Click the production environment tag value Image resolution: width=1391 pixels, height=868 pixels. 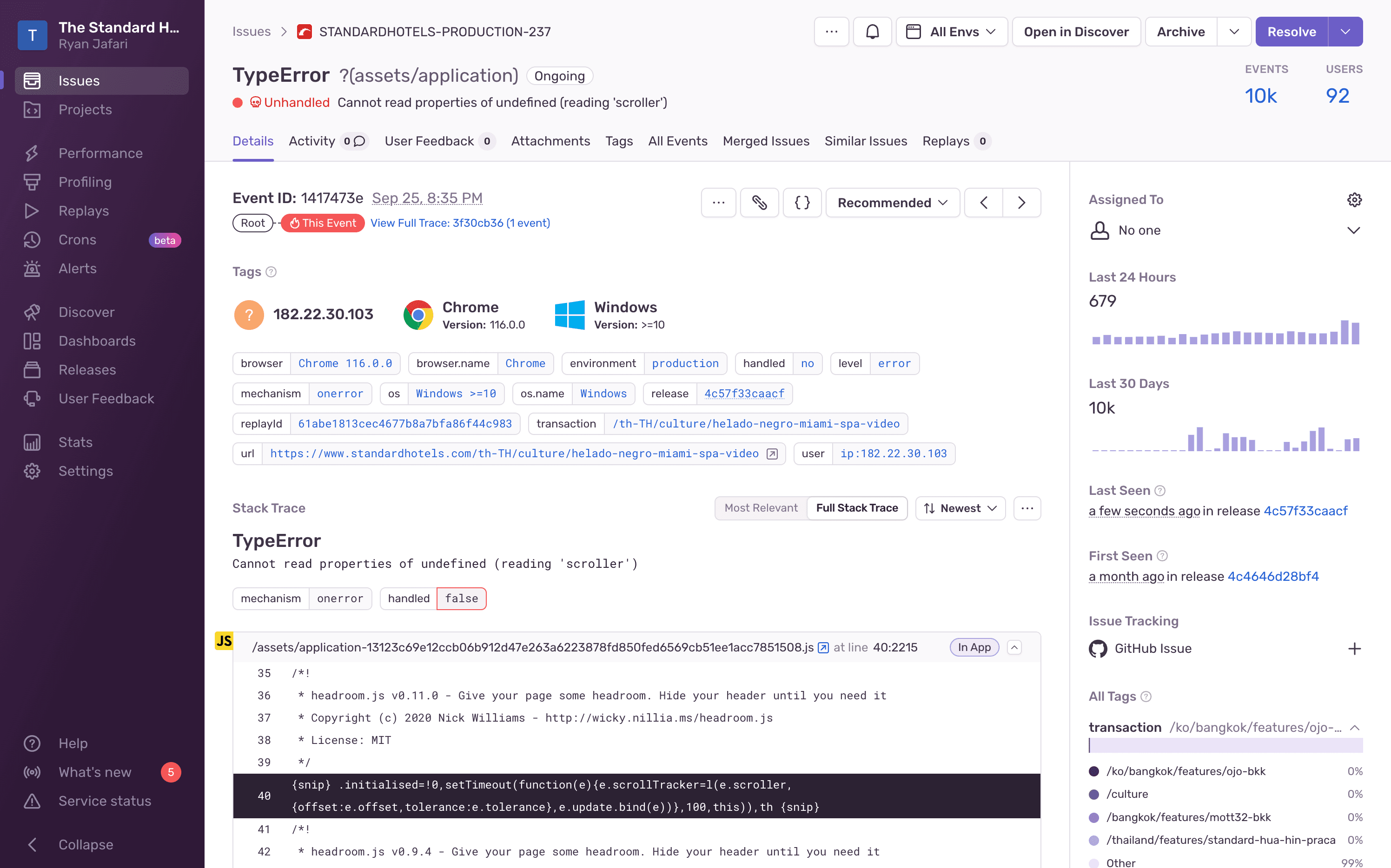[685, 363]
